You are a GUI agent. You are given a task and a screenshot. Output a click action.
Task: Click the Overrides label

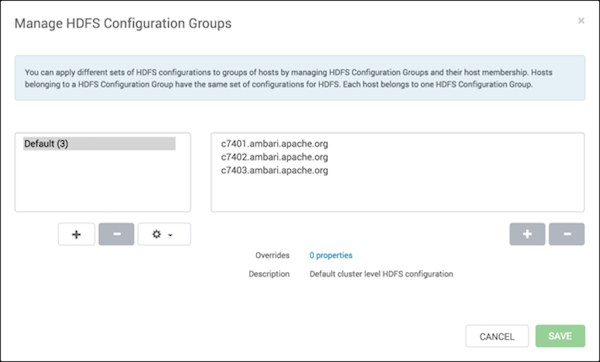click(272, 255)
